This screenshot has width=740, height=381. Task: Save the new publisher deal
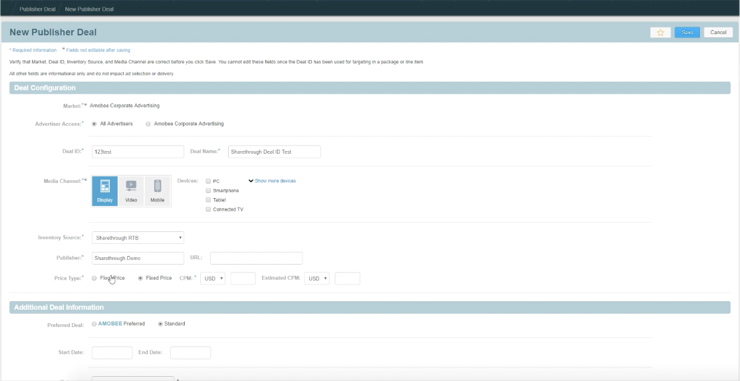pos(687,33)
